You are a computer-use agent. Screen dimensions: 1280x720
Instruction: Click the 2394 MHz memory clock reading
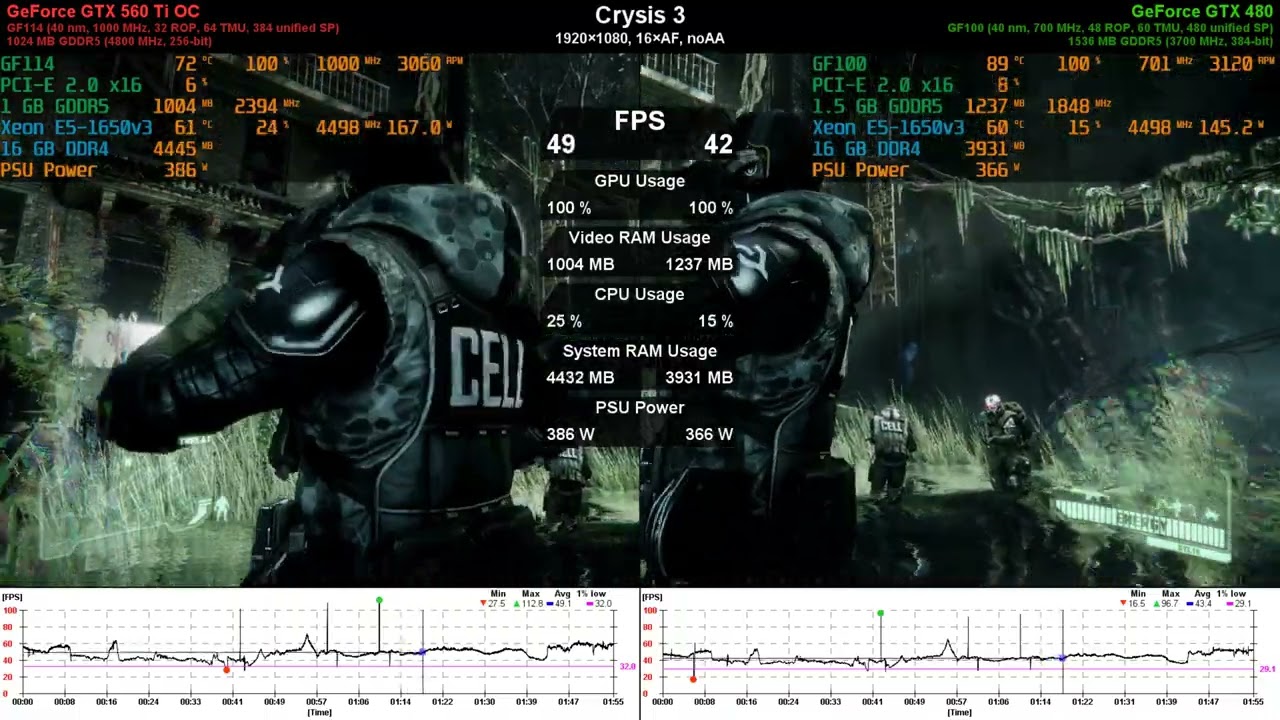pos(267,107)
